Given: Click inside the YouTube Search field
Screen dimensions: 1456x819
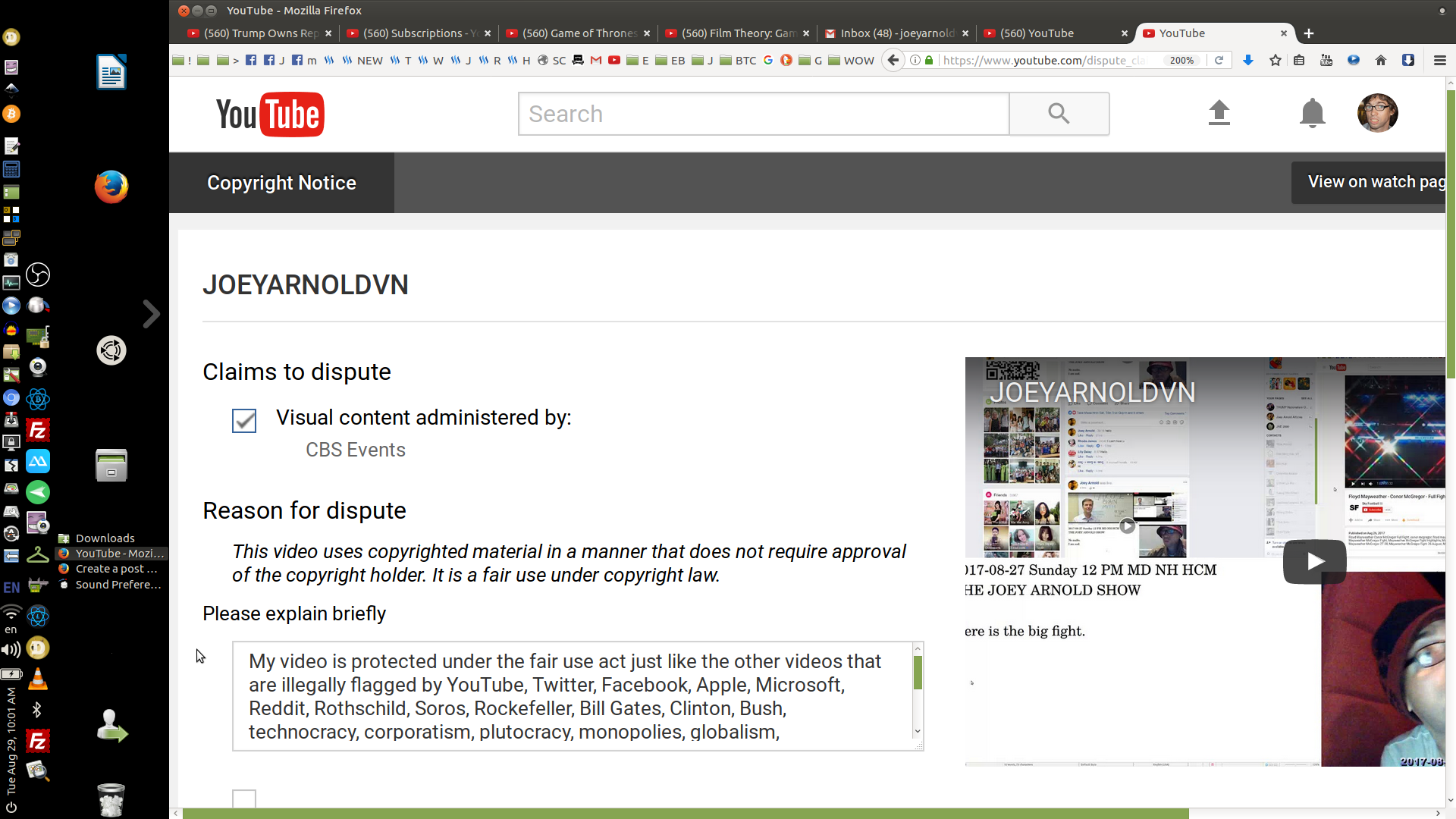Looking at the screenshot, I should (764, 114).
